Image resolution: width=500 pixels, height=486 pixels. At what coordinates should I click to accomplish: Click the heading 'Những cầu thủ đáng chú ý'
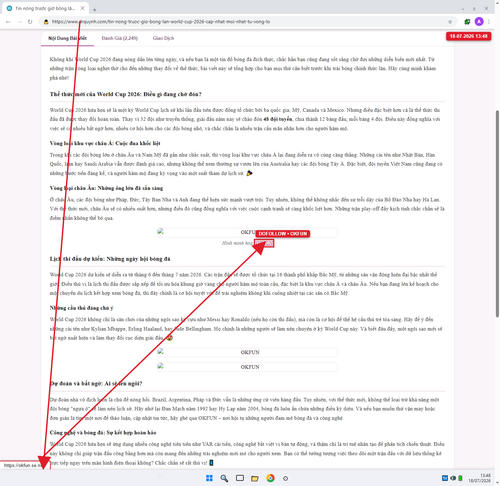click(x=81, y=308)
